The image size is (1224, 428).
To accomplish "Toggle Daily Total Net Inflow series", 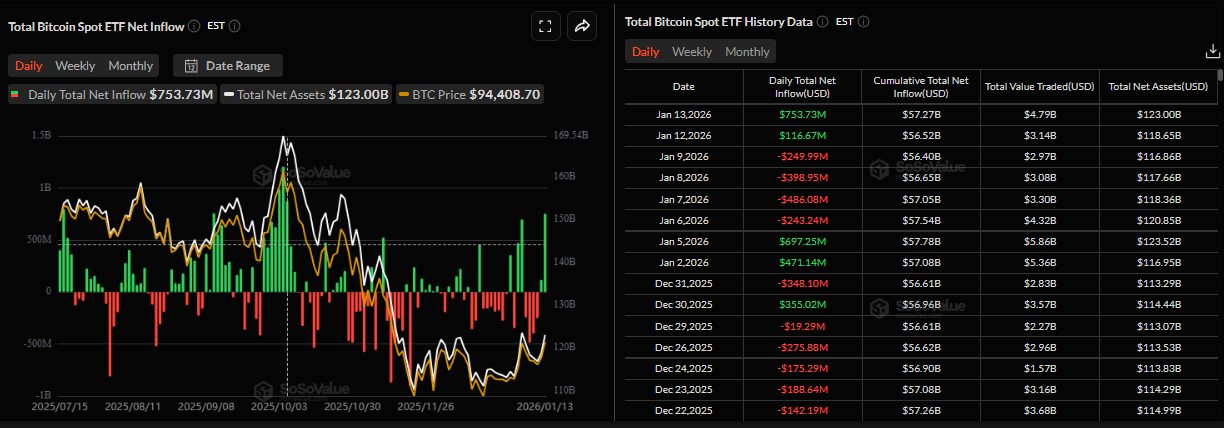I will point(111,95).
